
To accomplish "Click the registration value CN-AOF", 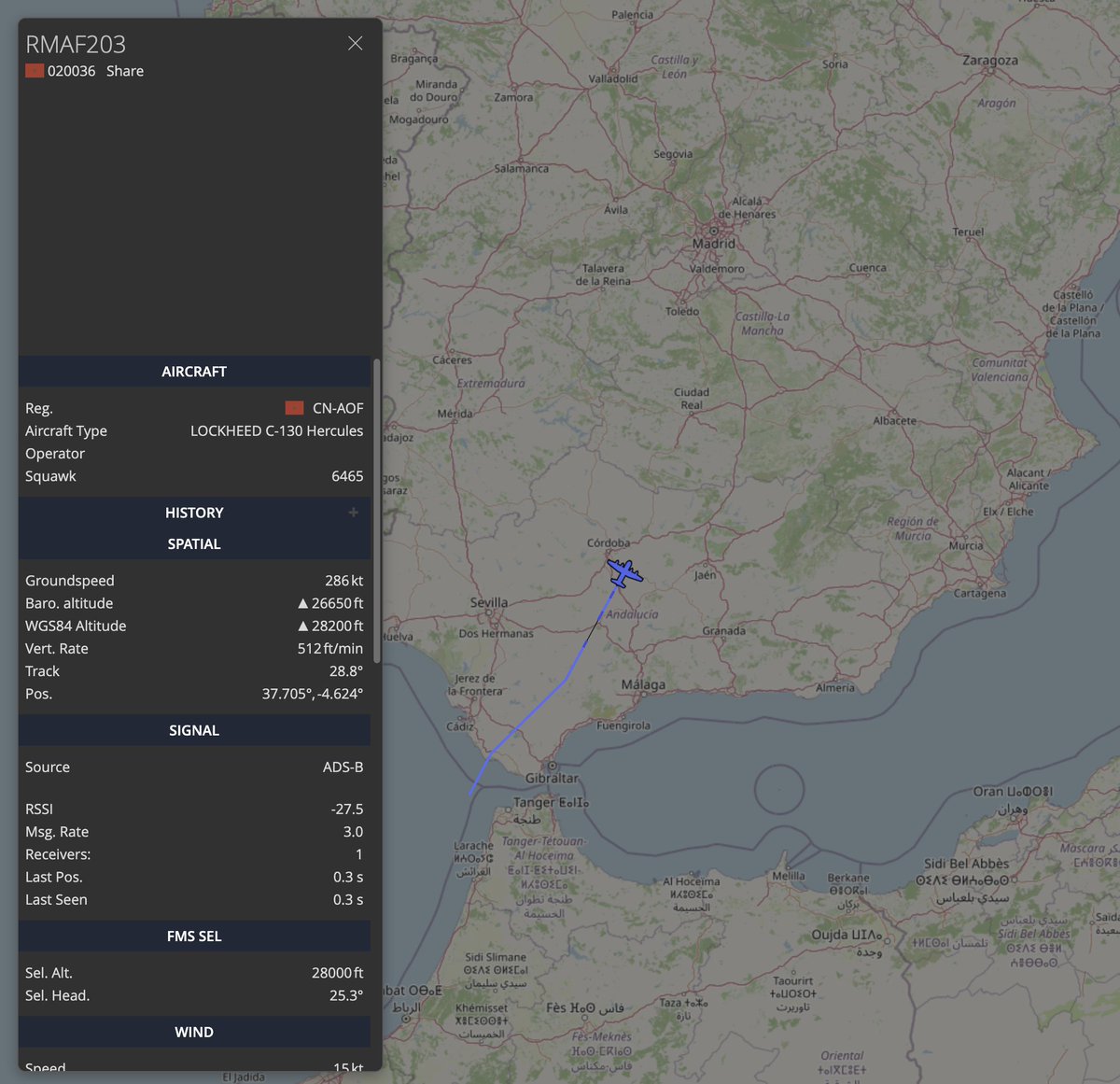I will coord(338,408).
